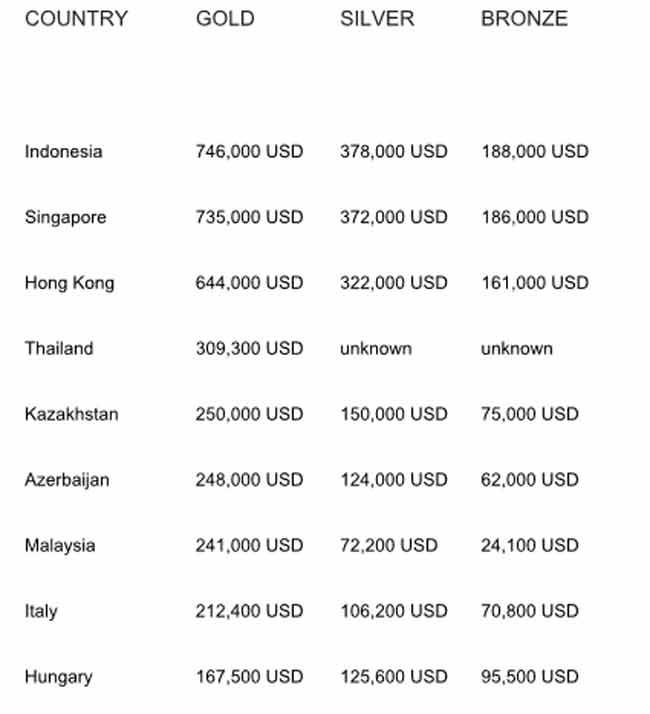Screen dimensions: 650x714
Task: Select the Thailand country cell
Action: [59, 349]
